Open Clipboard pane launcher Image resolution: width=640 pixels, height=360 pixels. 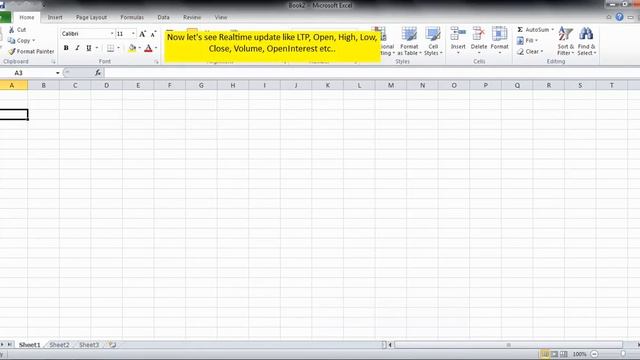(x=53, y=62)
